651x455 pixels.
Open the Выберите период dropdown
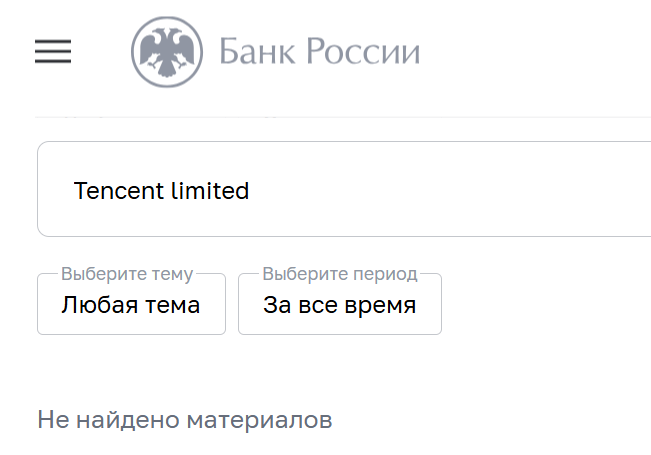click(340, 304)
